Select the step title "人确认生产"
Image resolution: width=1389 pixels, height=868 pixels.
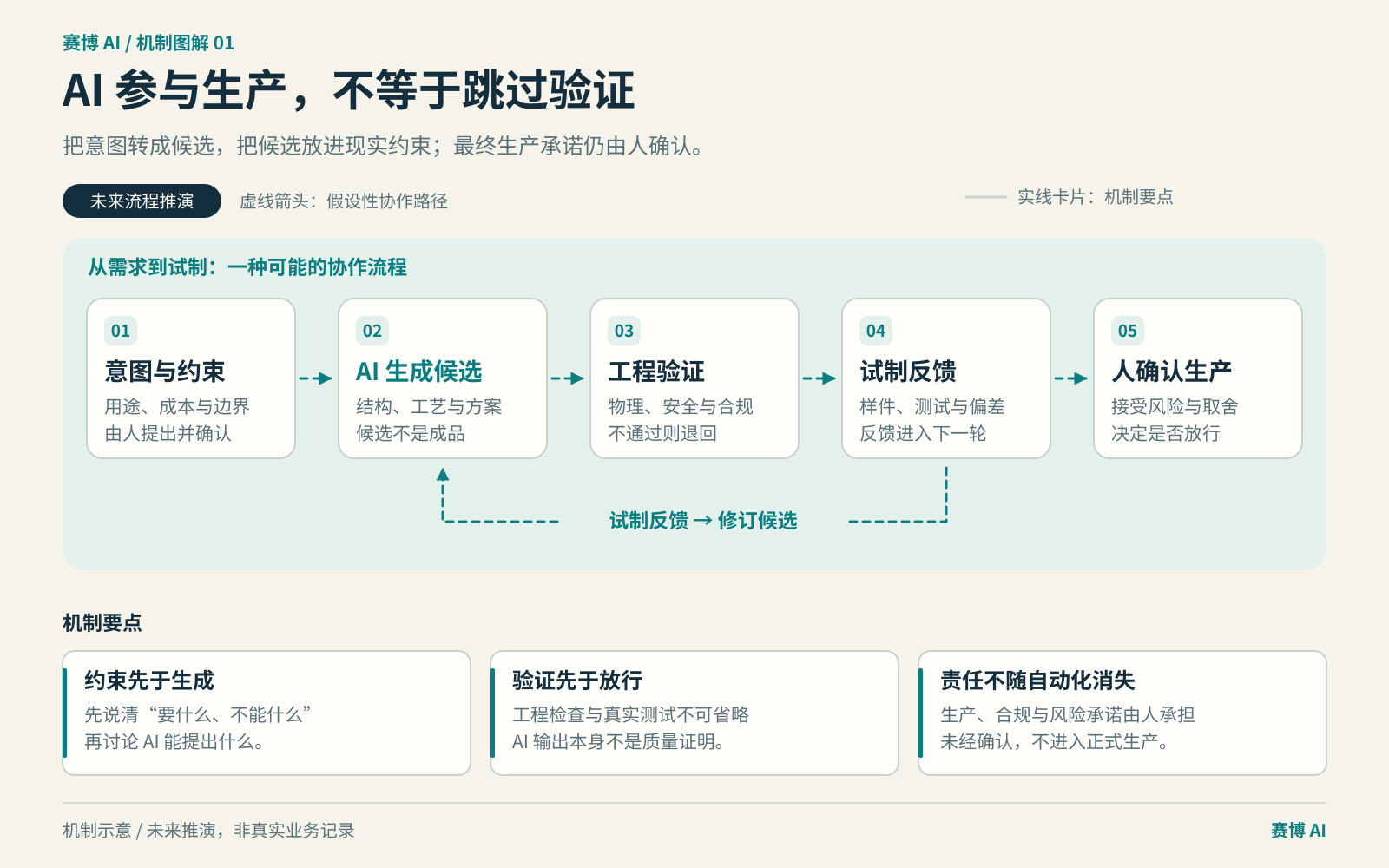(1172, 372)
